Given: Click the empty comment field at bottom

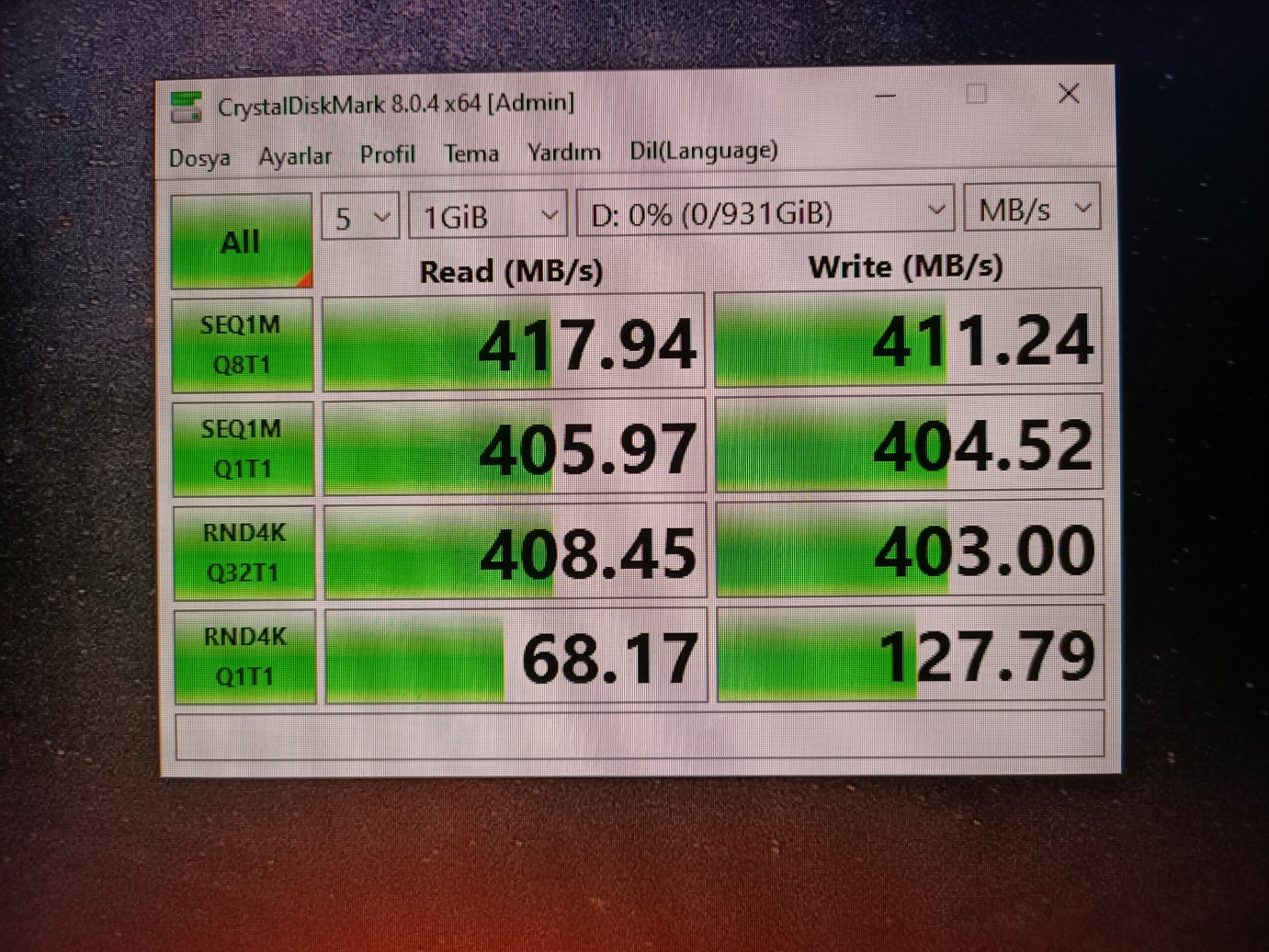Looking at the screenshot, I should (640, 734).
